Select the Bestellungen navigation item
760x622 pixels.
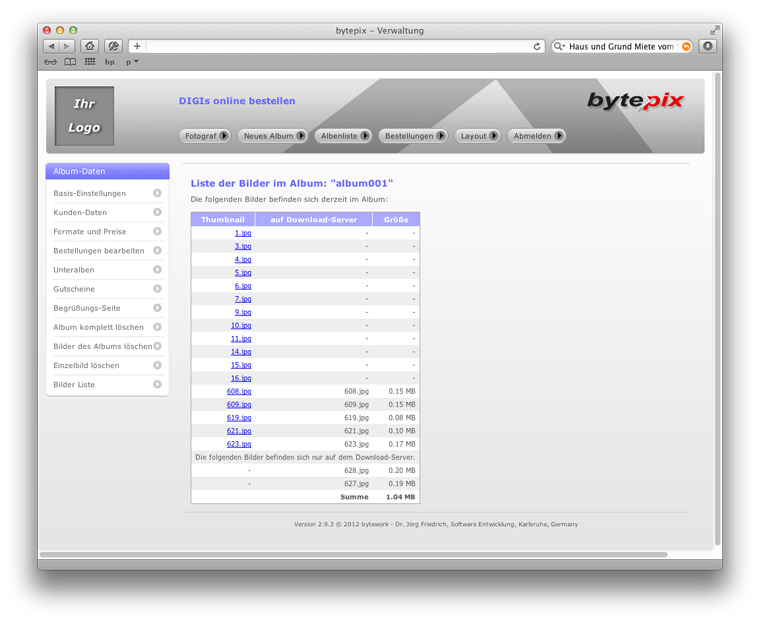click(x=413, y=136)
